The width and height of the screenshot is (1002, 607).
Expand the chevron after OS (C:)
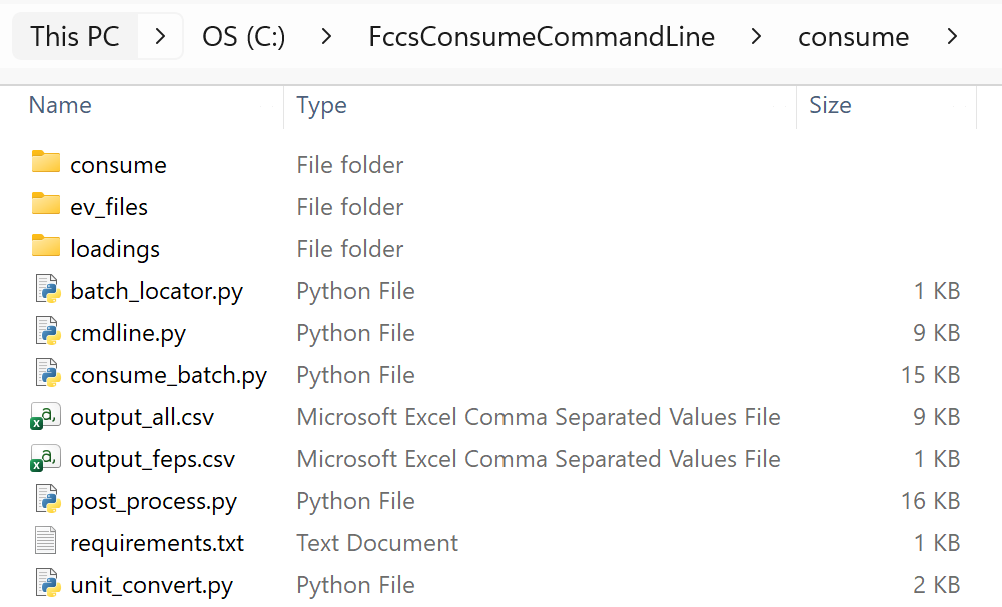coord(326,37)
